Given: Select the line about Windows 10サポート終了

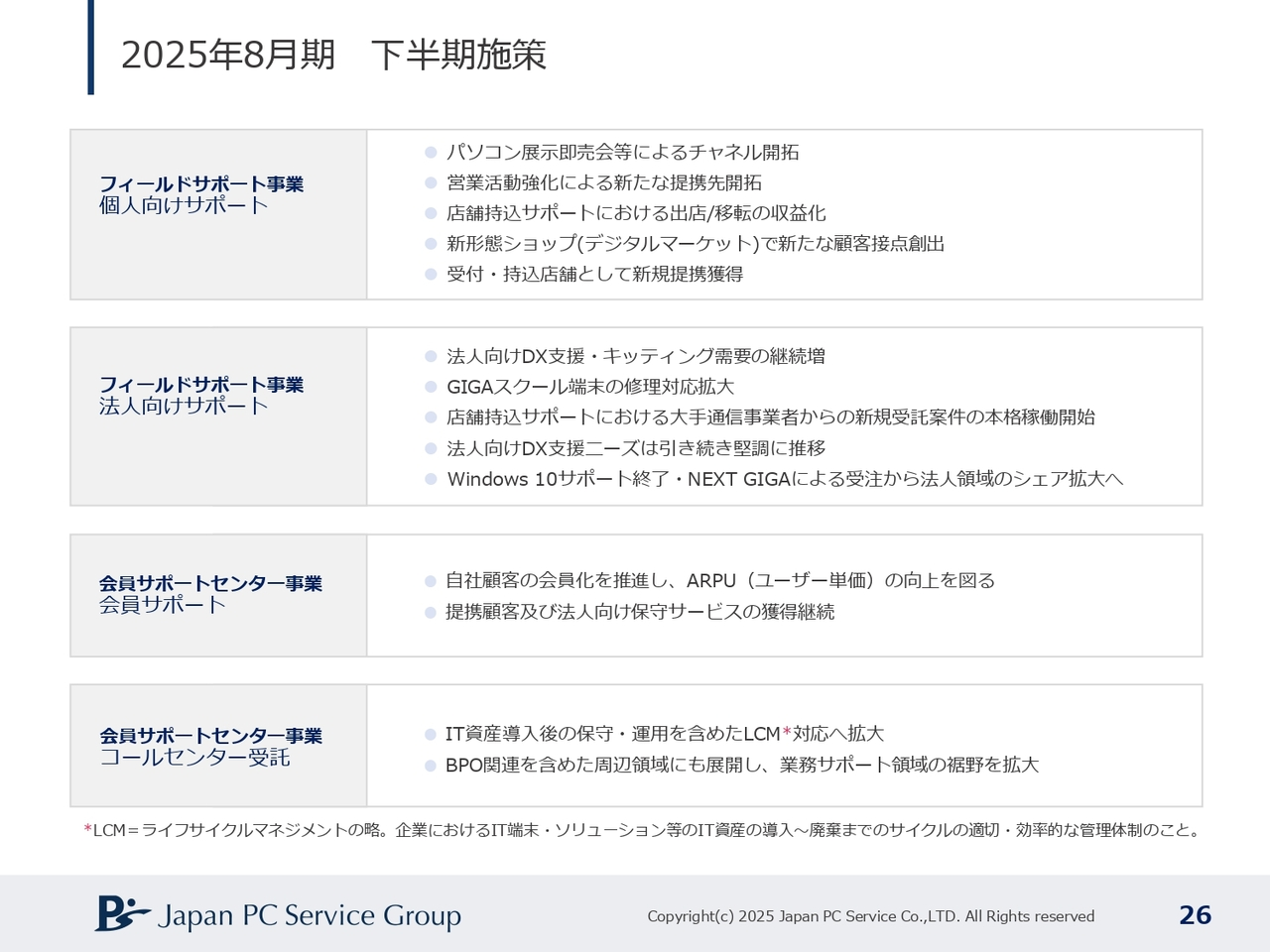Looking at the screenshot, I should click(785, 479).
